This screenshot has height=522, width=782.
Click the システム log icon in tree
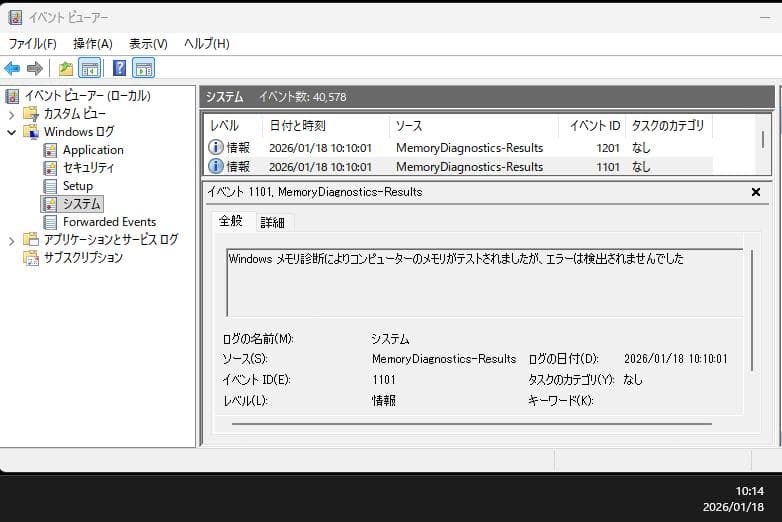coord(50,204)
